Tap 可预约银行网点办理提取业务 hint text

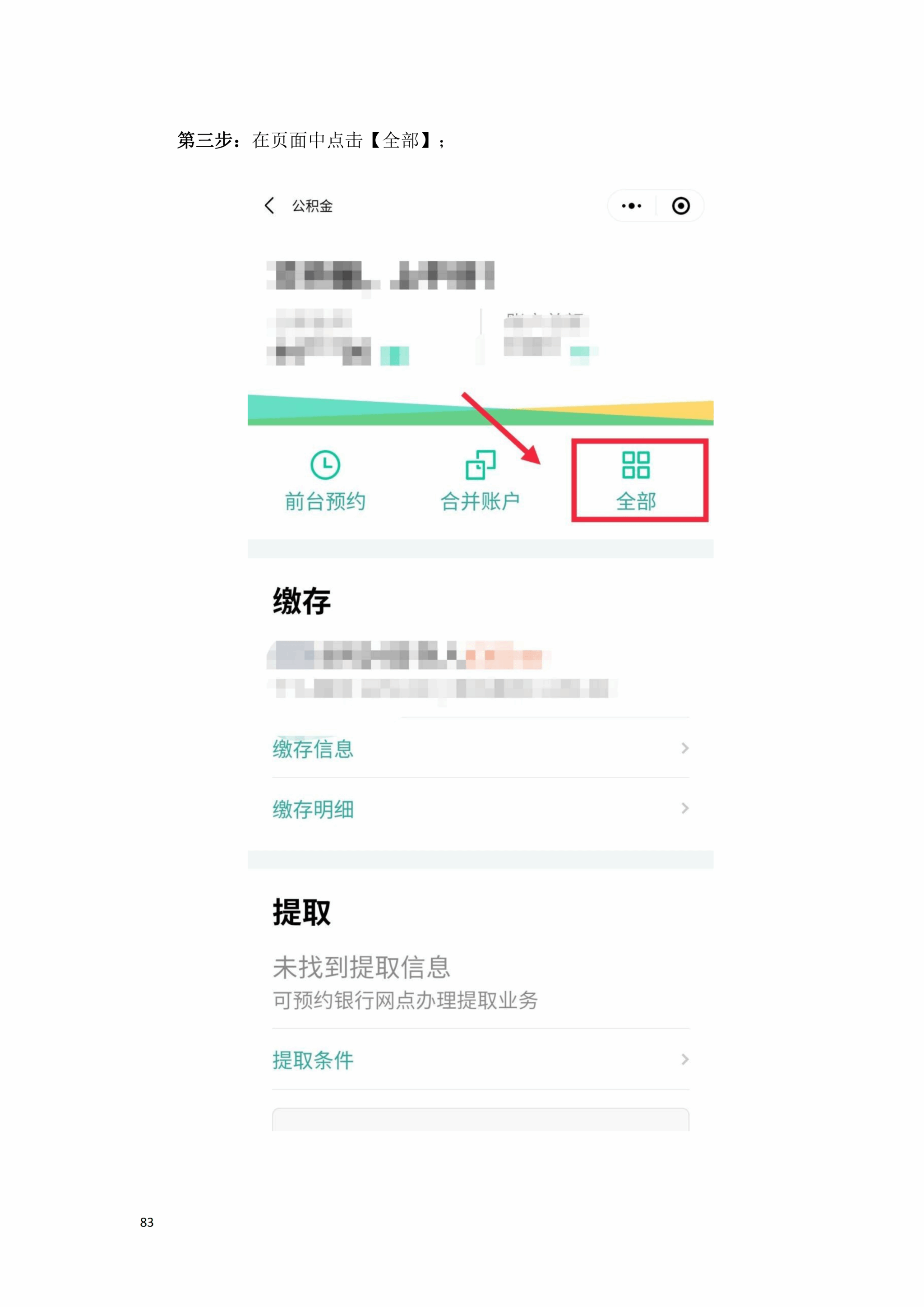pyautogui.click(x=405, y=1000)
